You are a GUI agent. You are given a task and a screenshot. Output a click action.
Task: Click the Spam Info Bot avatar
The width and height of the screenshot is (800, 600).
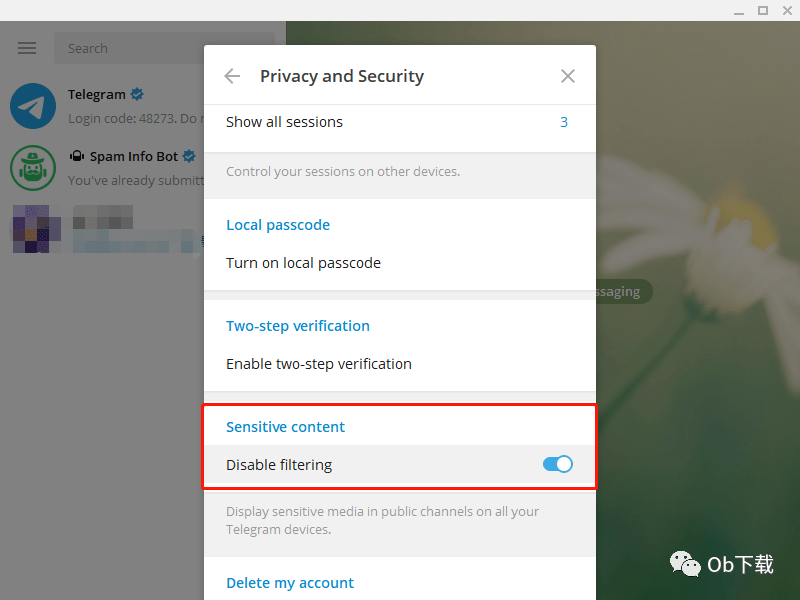33,168
